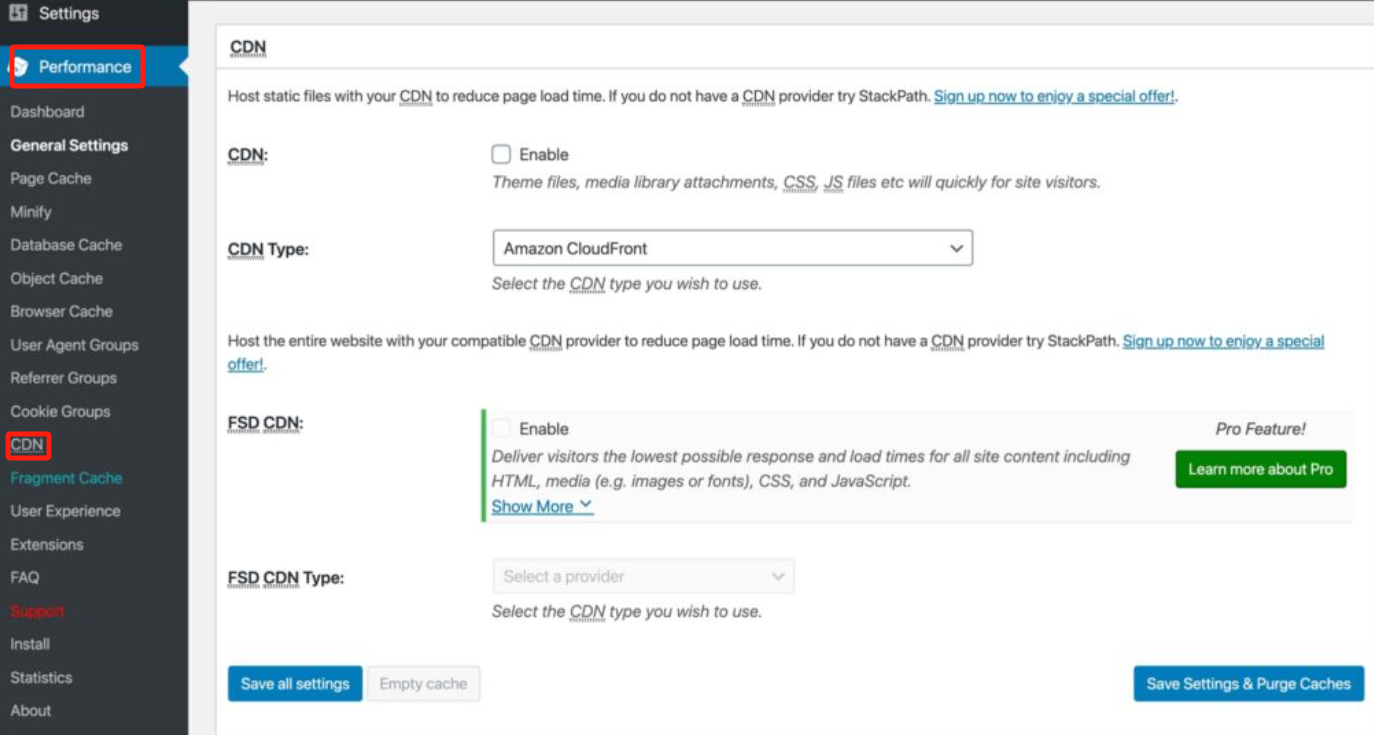Open the Fragment Cache settings
The image size is (1374, 735).
click(64, 478)
